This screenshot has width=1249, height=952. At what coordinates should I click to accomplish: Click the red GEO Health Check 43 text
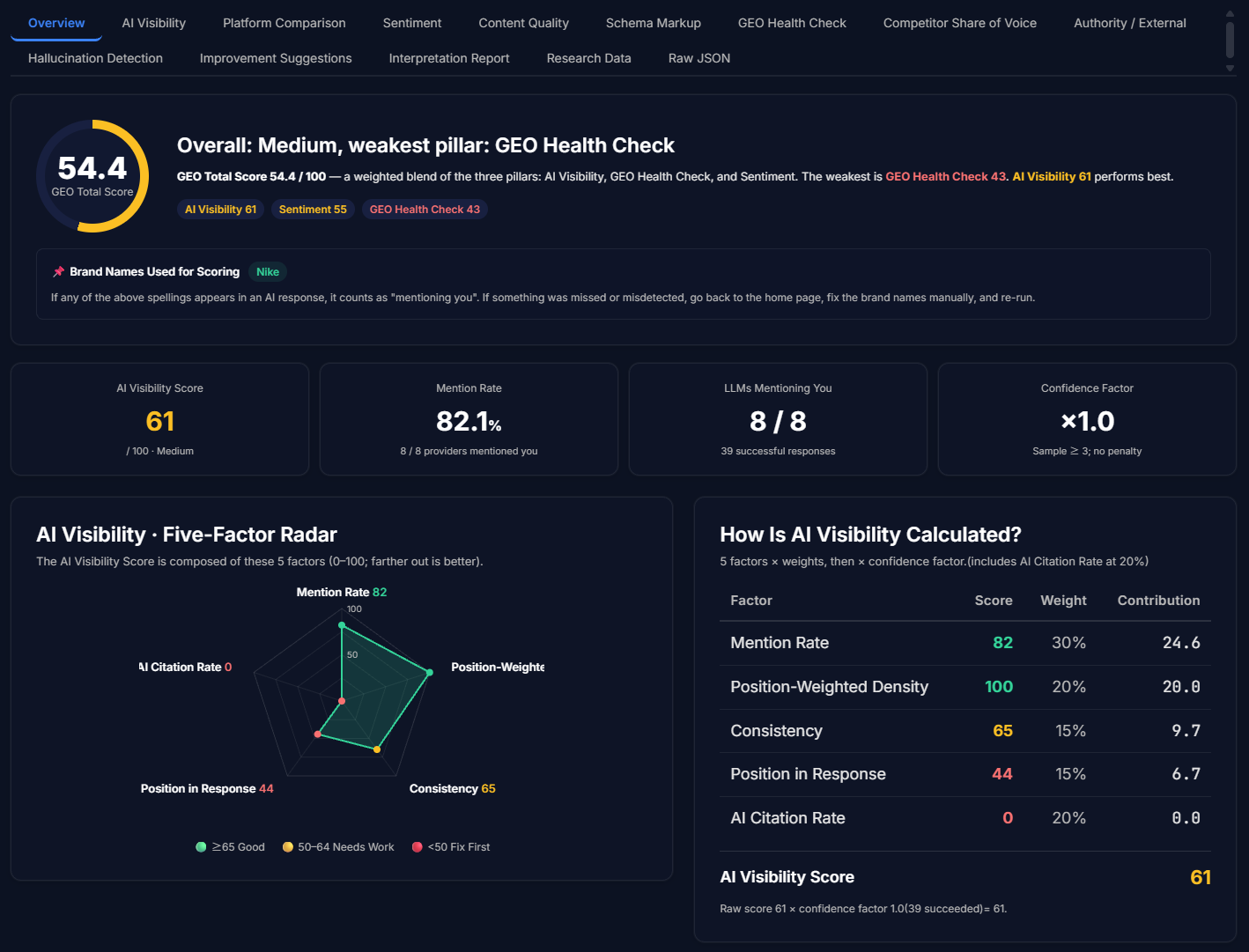point(945,176)
